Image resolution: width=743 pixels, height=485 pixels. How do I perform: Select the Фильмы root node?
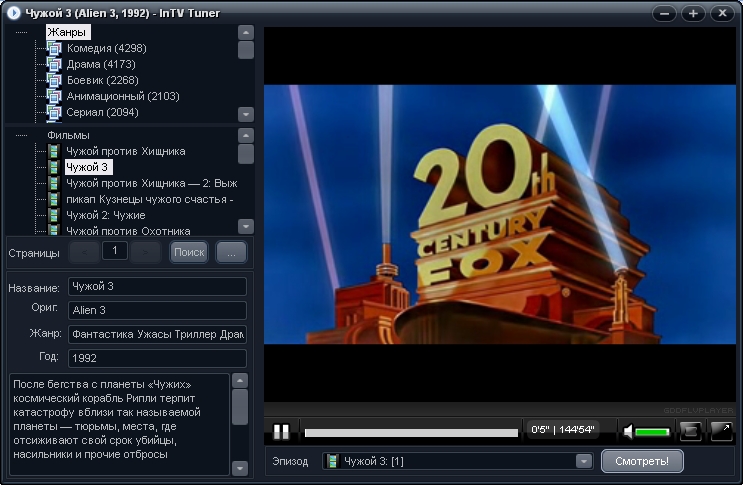(68, 135)
